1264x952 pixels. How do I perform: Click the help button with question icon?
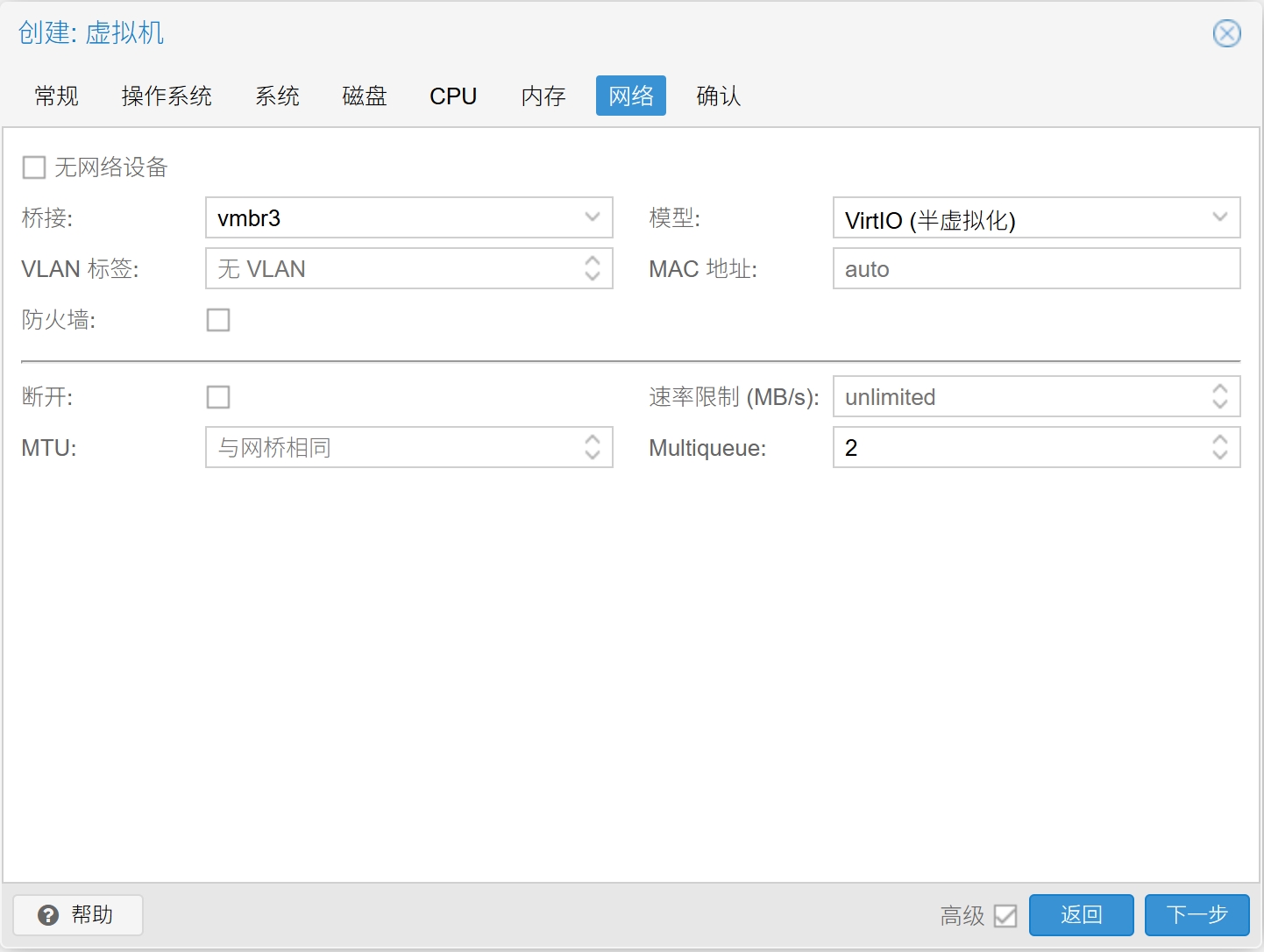point(78,914)
